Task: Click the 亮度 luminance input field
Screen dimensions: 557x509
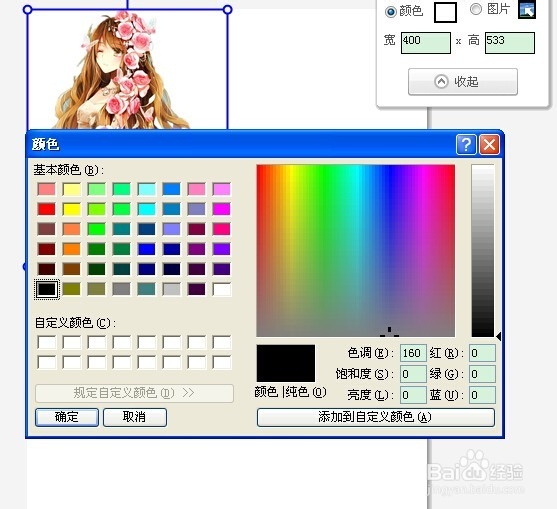Action: coord(413,395)
